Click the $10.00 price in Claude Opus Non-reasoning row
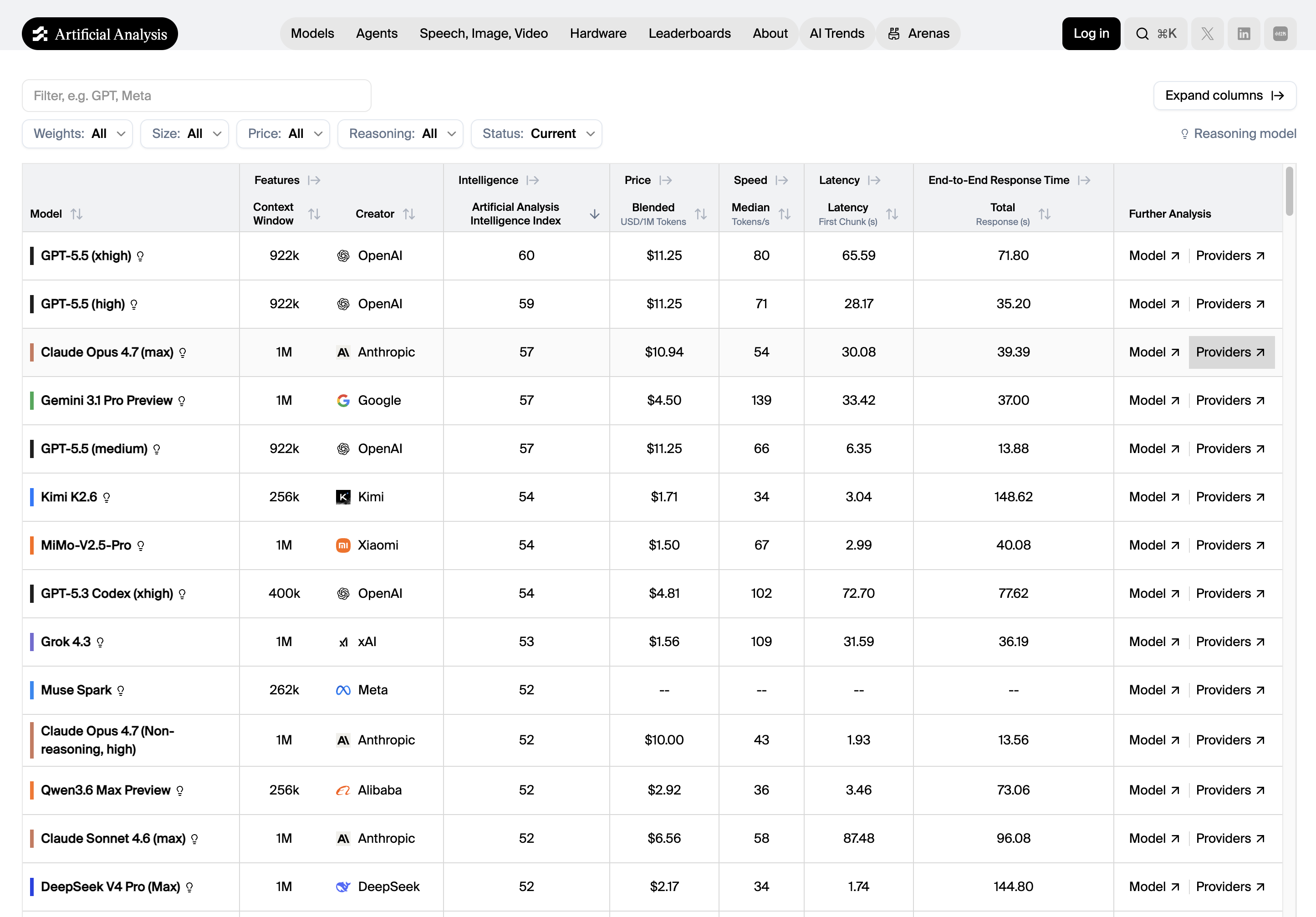Image resolution: width=1316 pixels, height=917 pixels. coord(664,740)
